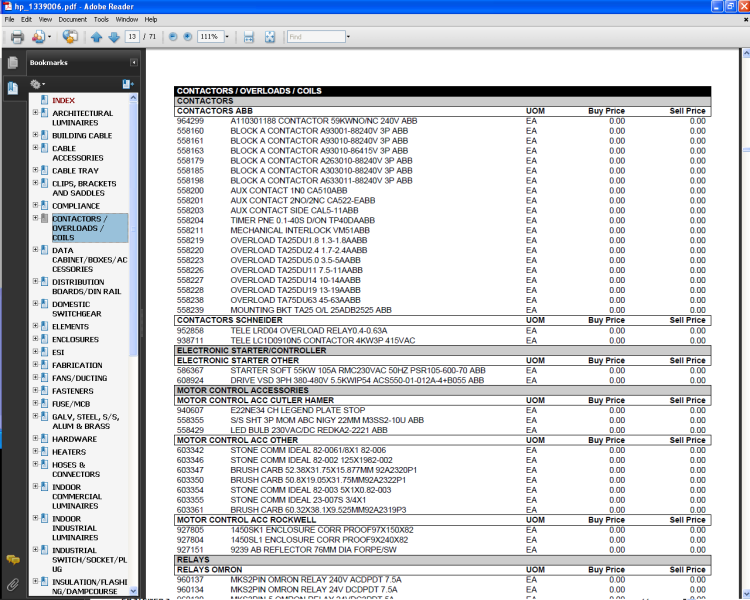Viewport: 750px width, 600px height.
Task: Select INDOOR INDUSTRIAL LUMINAIRES bookmark
Action: click(75, 528)
